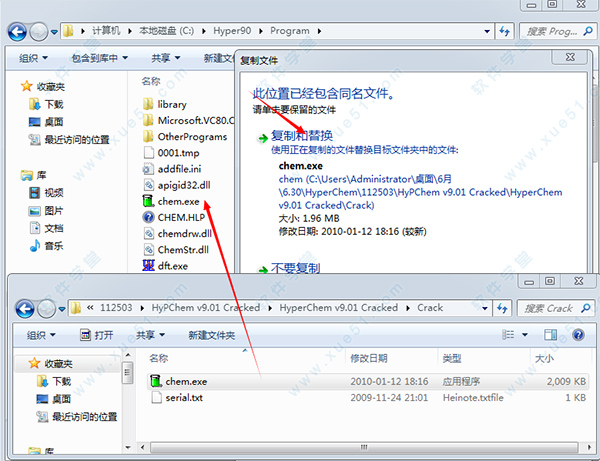Select CHEM.HLP help file in Program folder
The height and width of the screenshot is (461, 600).
174,217
